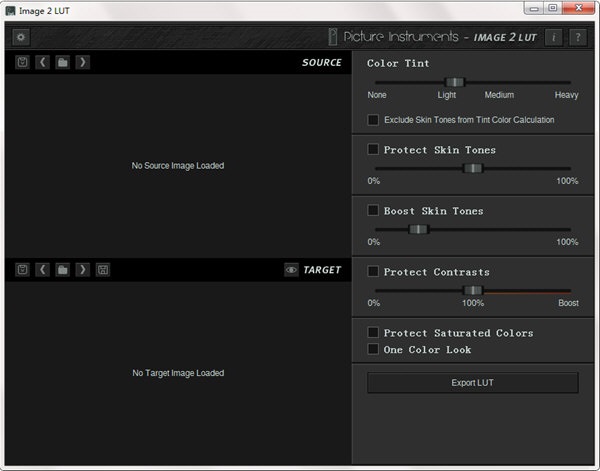
Task: Enable Exclude Skin Tones from Tint checkbox
Action: pyautogui.click(x=373, y=120)
